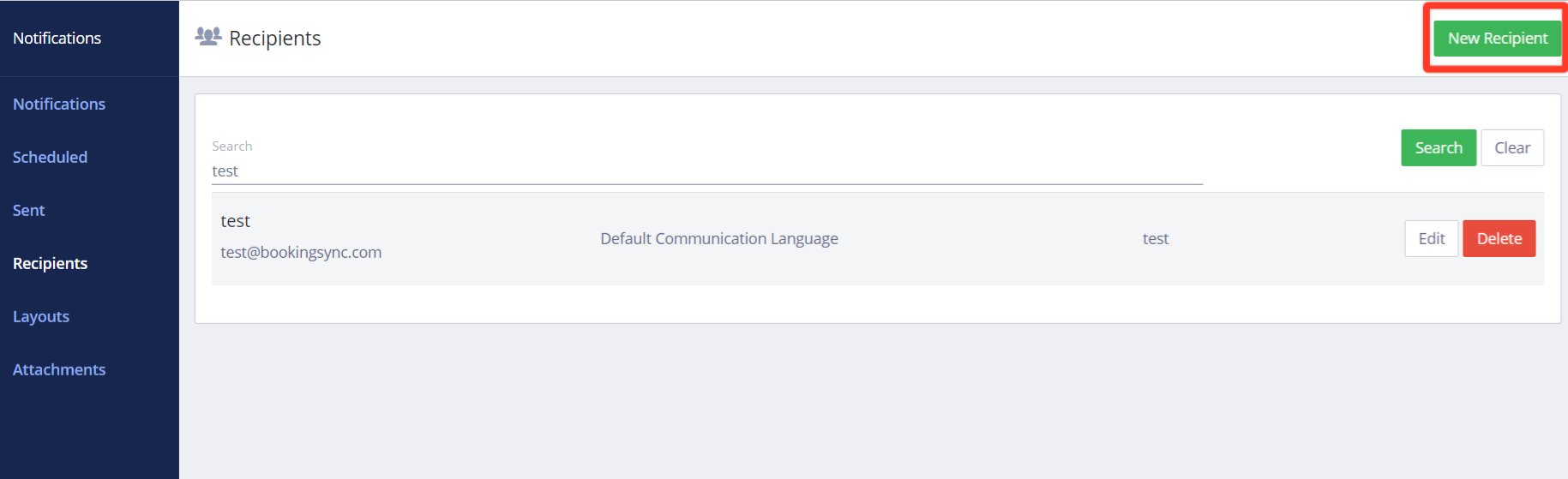1568x479 pixels.
Task: Click the Default Communication Language text
Action: coord(718,239)
